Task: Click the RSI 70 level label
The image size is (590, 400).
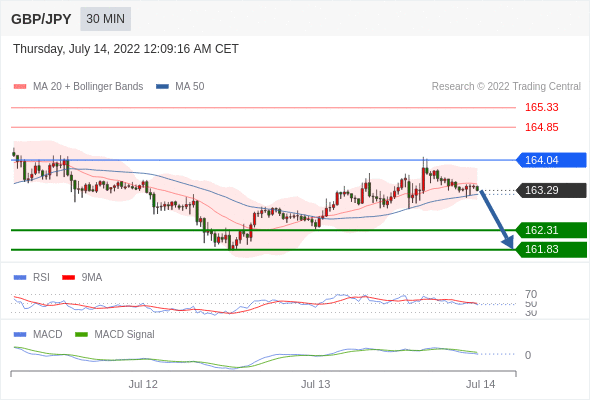Action: [x=531, y=294]
